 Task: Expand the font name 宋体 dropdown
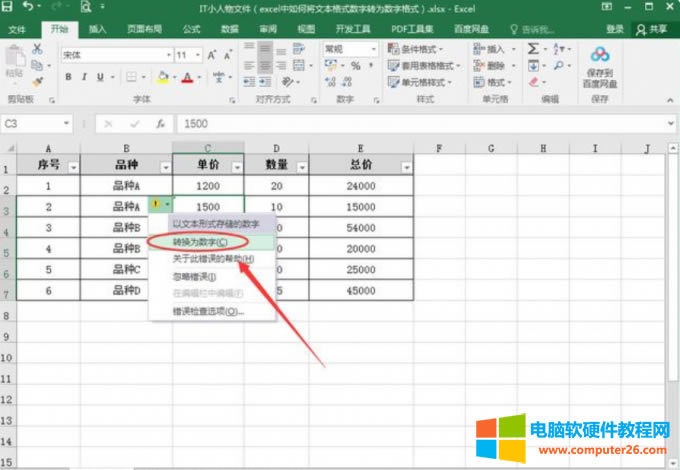(x=168, y=54)
